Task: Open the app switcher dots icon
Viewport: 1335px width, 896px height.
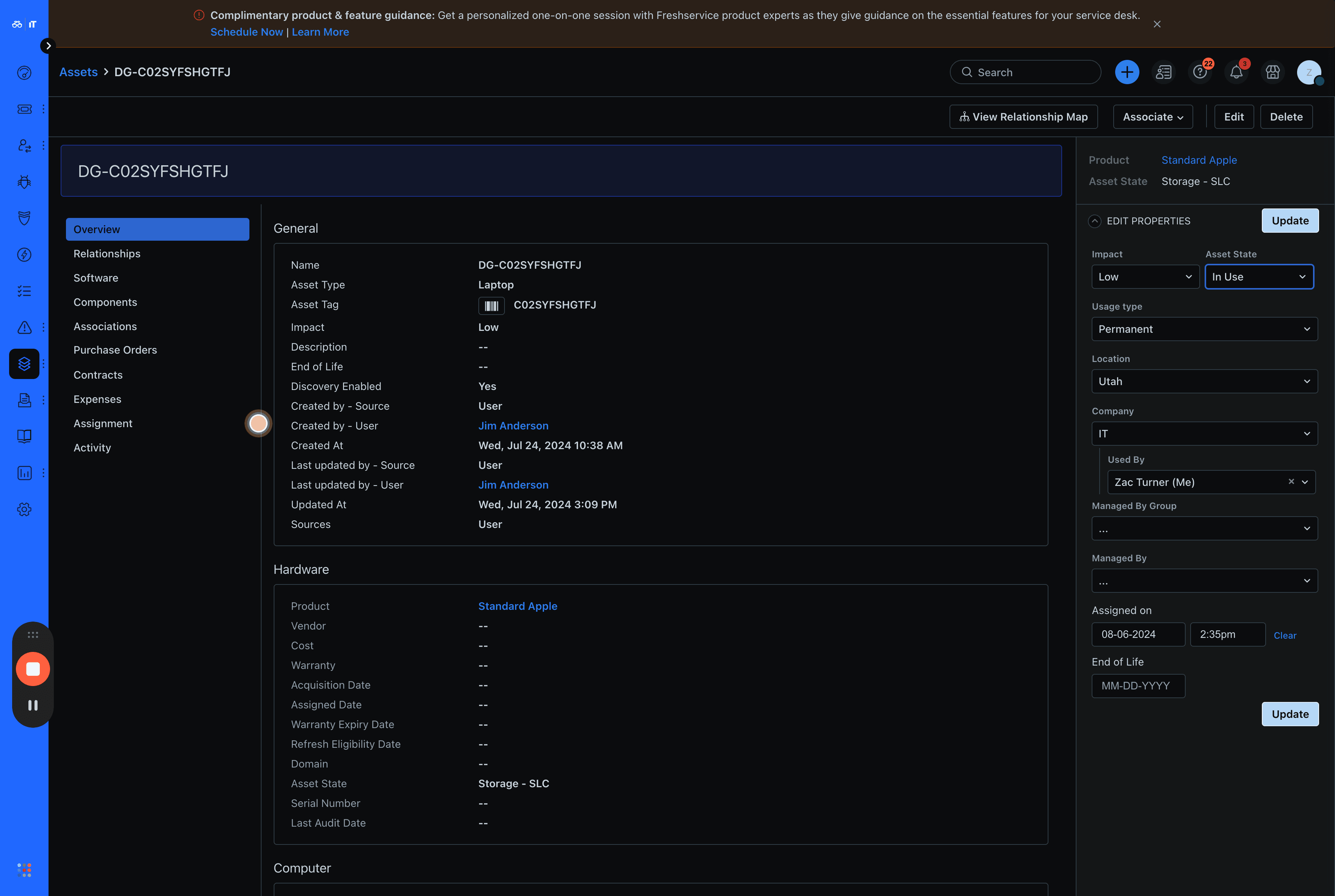Action: tap(24, 870)
